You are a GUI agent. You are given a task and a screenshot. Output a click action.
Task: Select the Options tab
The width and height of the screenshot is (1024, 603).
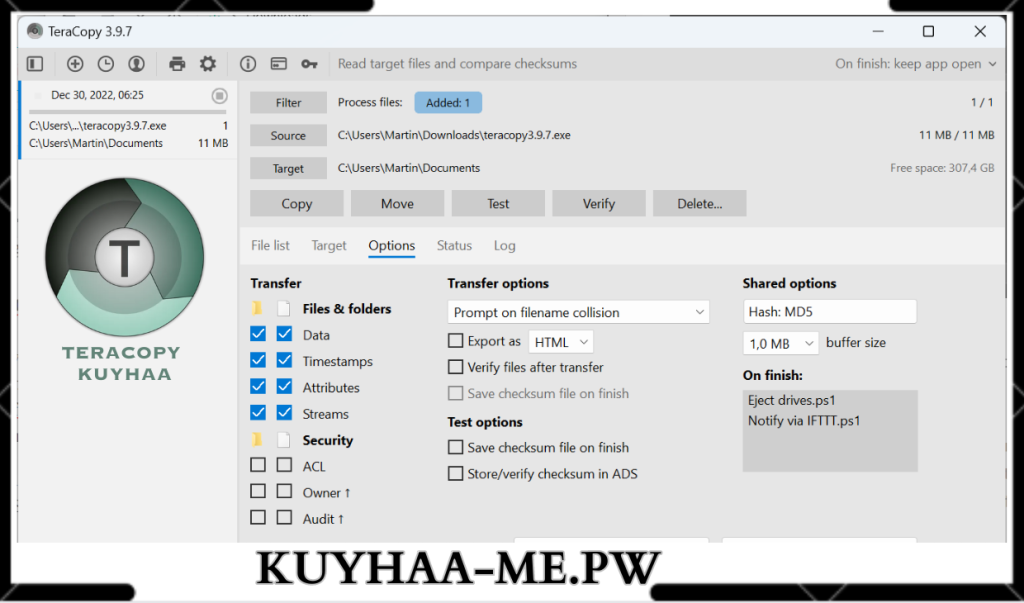(x=391, y=246)
